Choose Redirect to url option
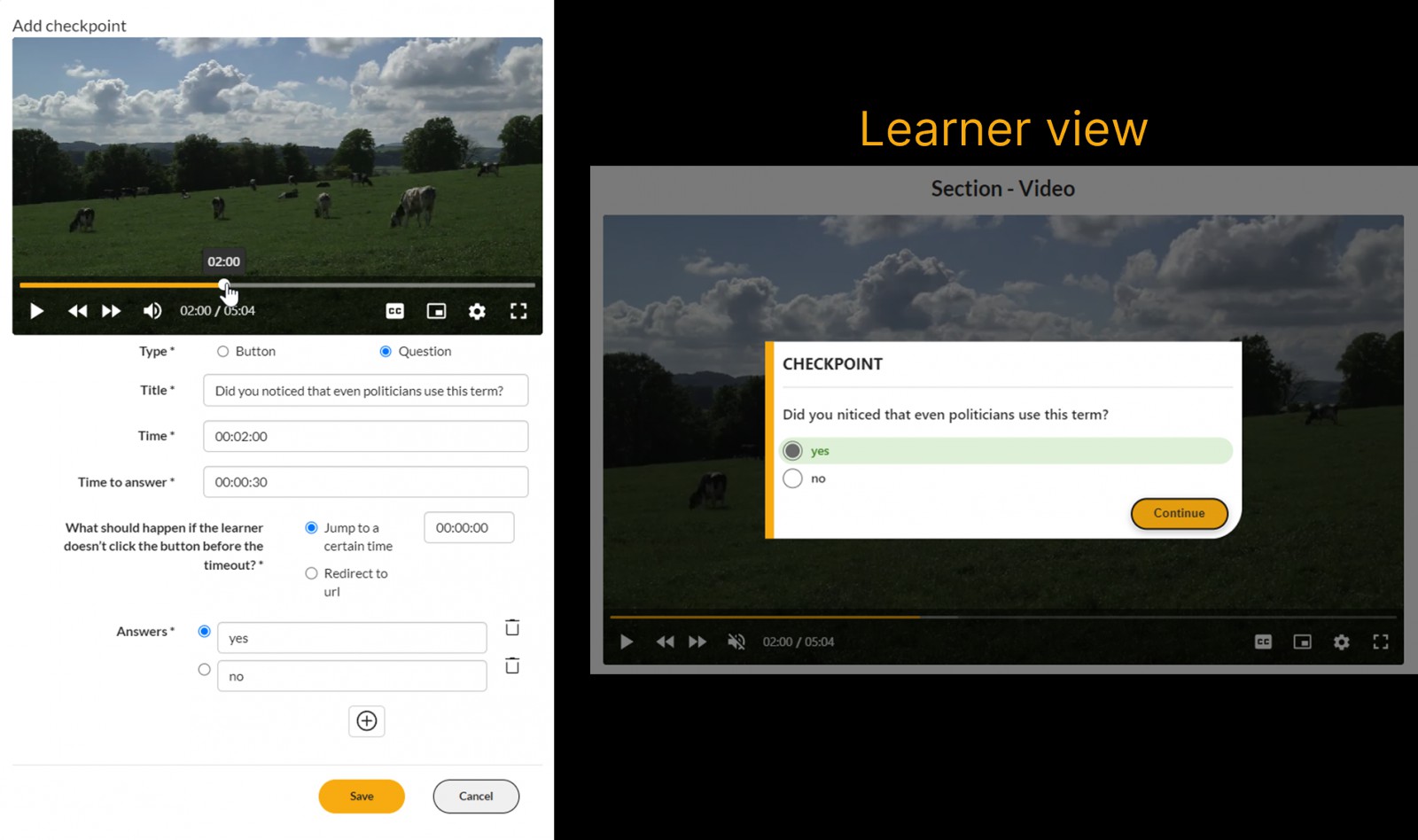This screenshot has width=1418, height=840. tap(311, 573)
